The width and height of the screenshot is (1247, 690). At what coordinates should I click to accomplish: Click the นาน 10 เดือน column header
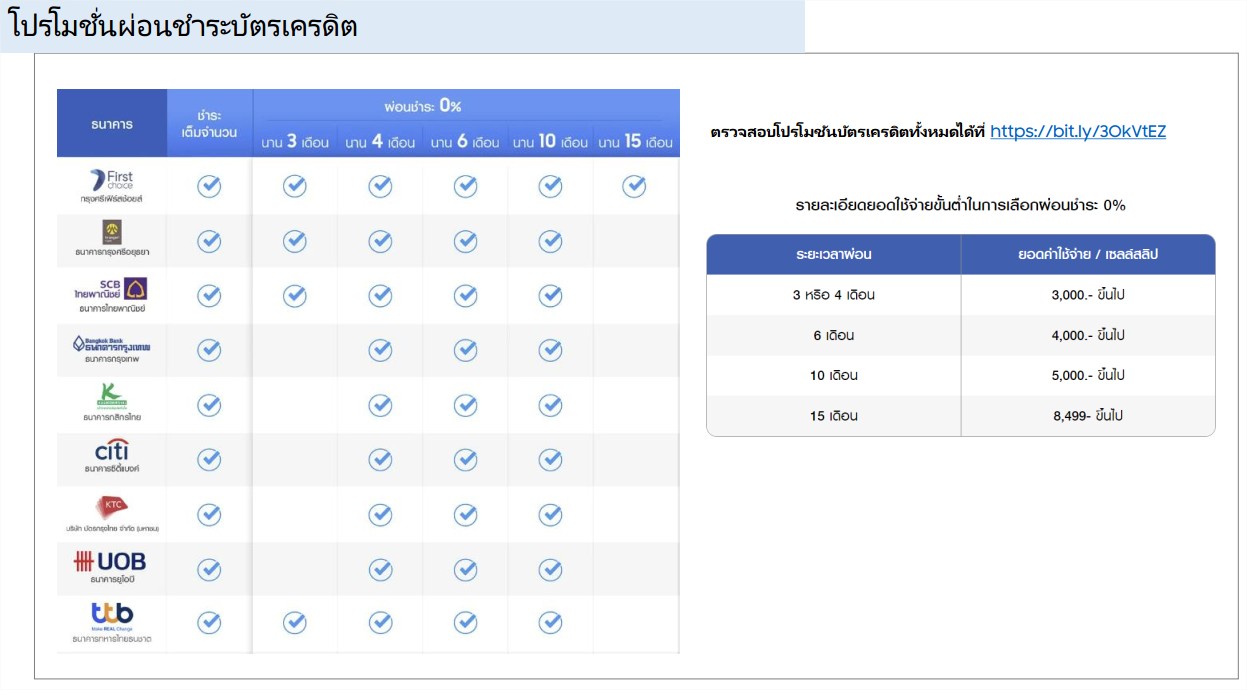click(550, 142)
